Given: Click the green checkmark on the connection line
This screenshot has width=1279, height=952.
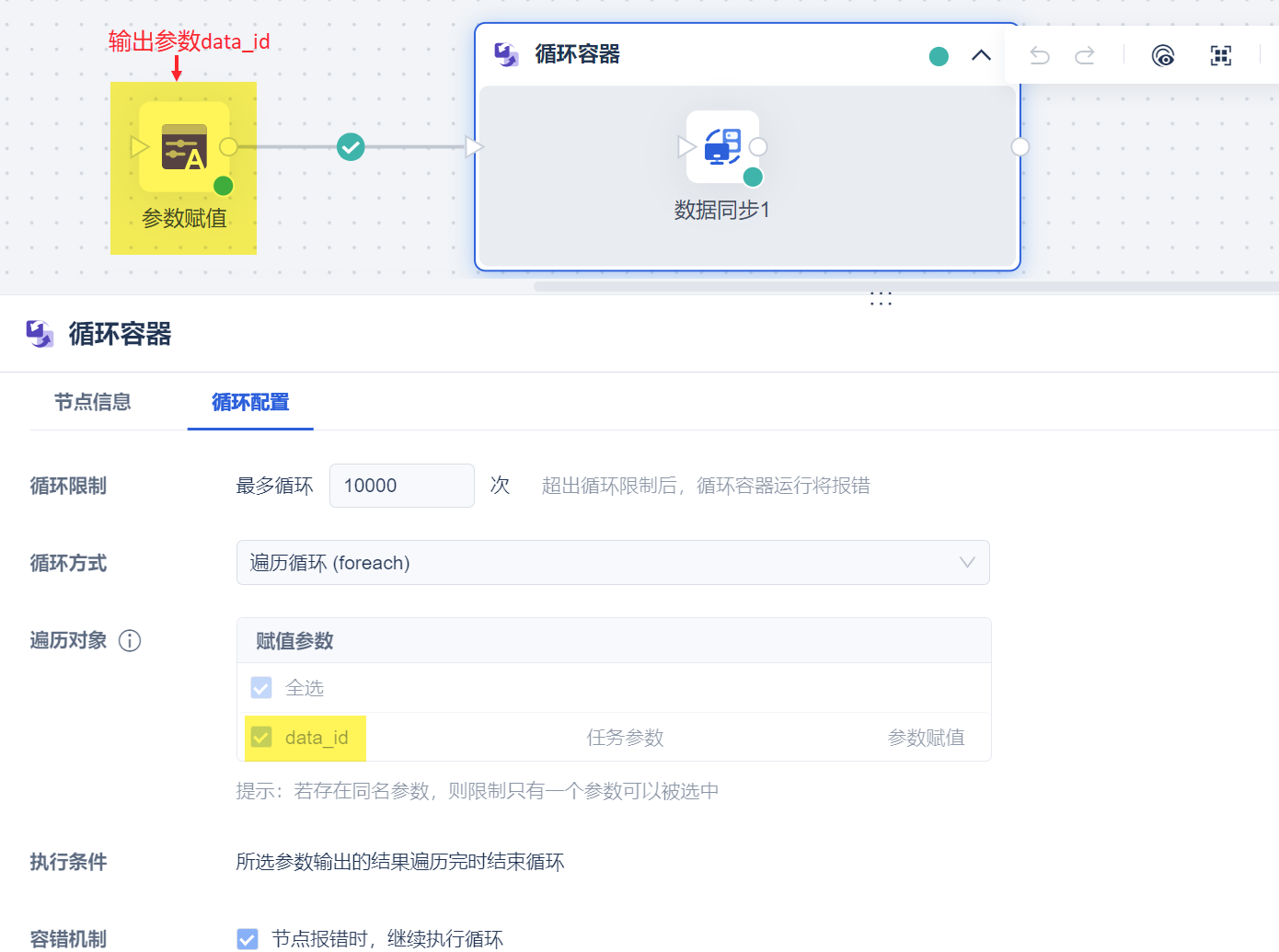Looking at the screenshot, I should tap(351, 146).
